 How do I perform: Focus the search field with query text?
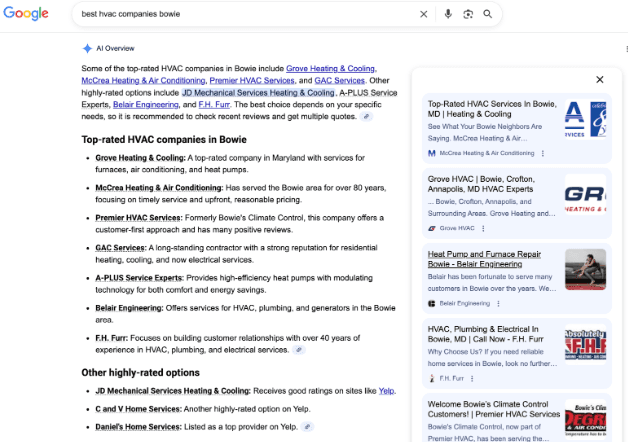pos(240,14)
